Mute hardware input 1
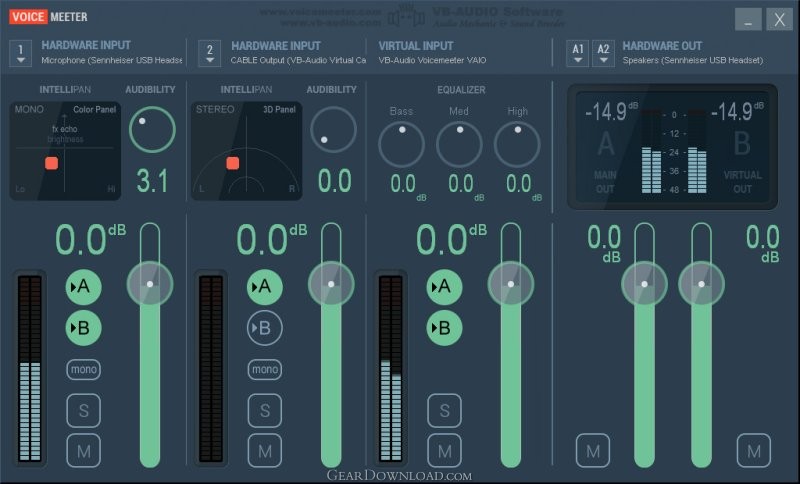The image size is (800, 484). (84, 451)
